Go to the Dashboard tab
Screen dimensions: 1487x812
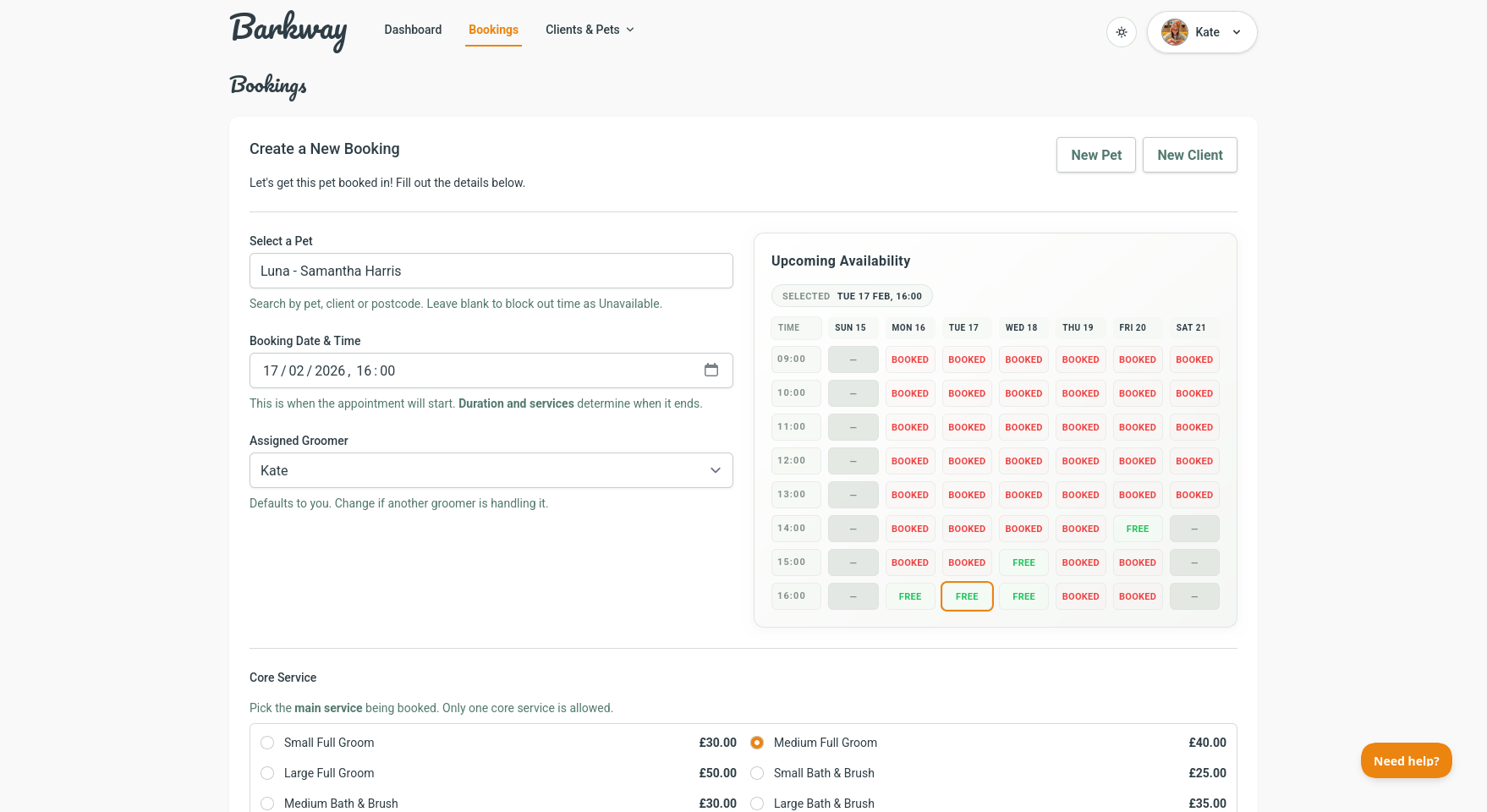[x=413, y=30]
